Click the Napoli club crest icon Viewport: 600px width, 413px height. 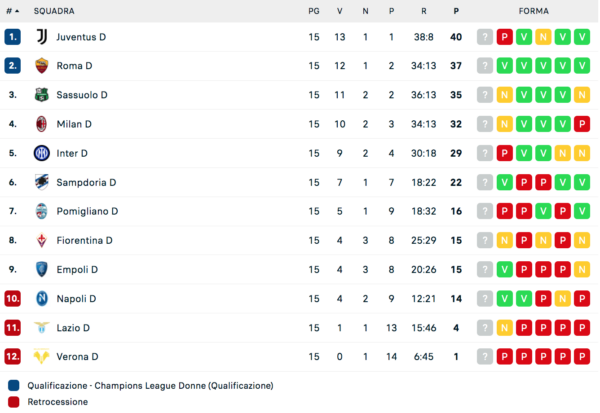tap(41, 298)
